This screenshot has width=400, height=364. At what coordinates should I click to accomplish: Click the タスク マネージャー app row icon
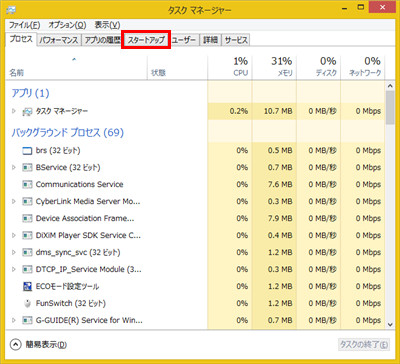[x=27, y=111]
